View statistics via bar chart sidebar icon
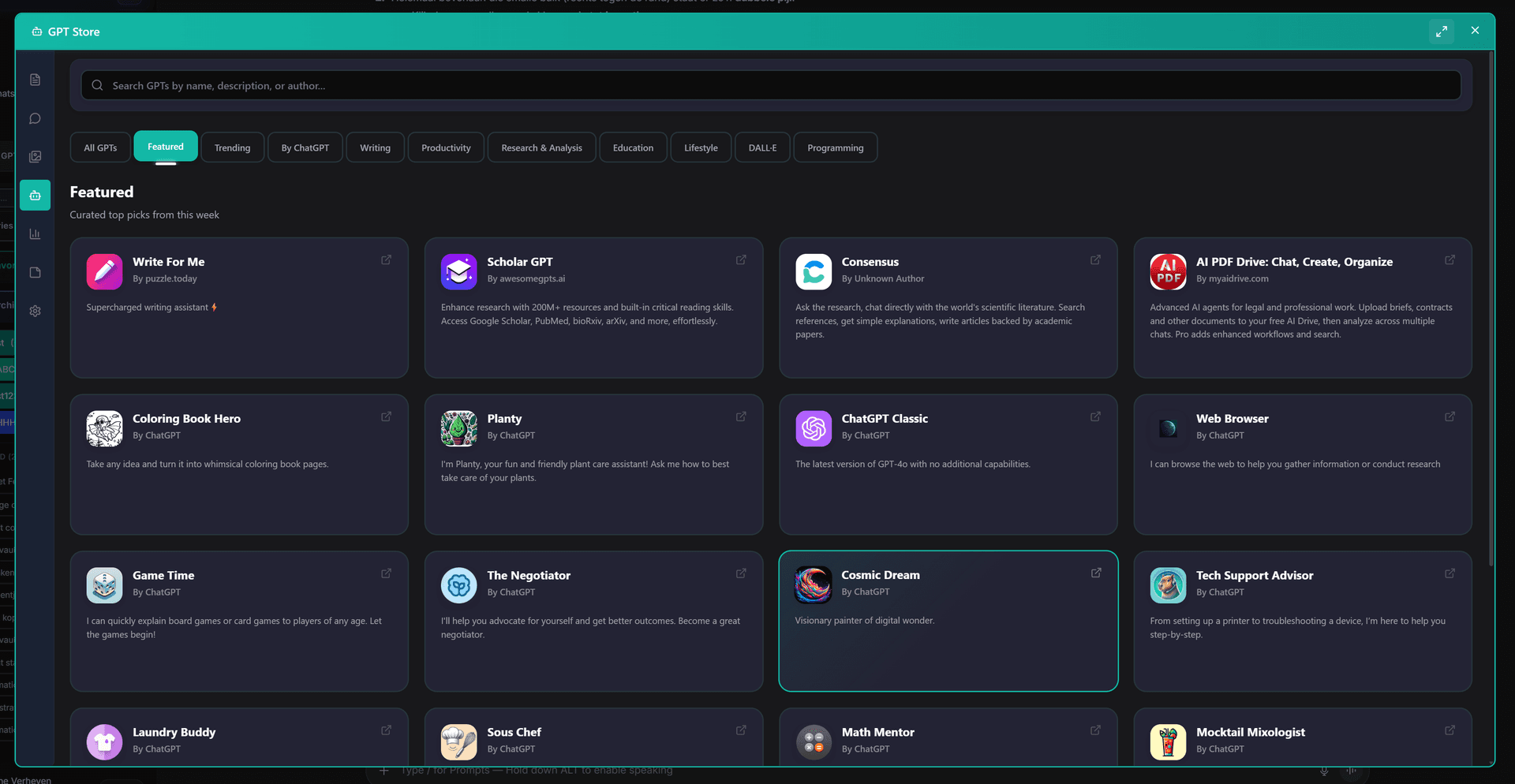Screen dimensions: 1515x784 (x=35, y=233)
